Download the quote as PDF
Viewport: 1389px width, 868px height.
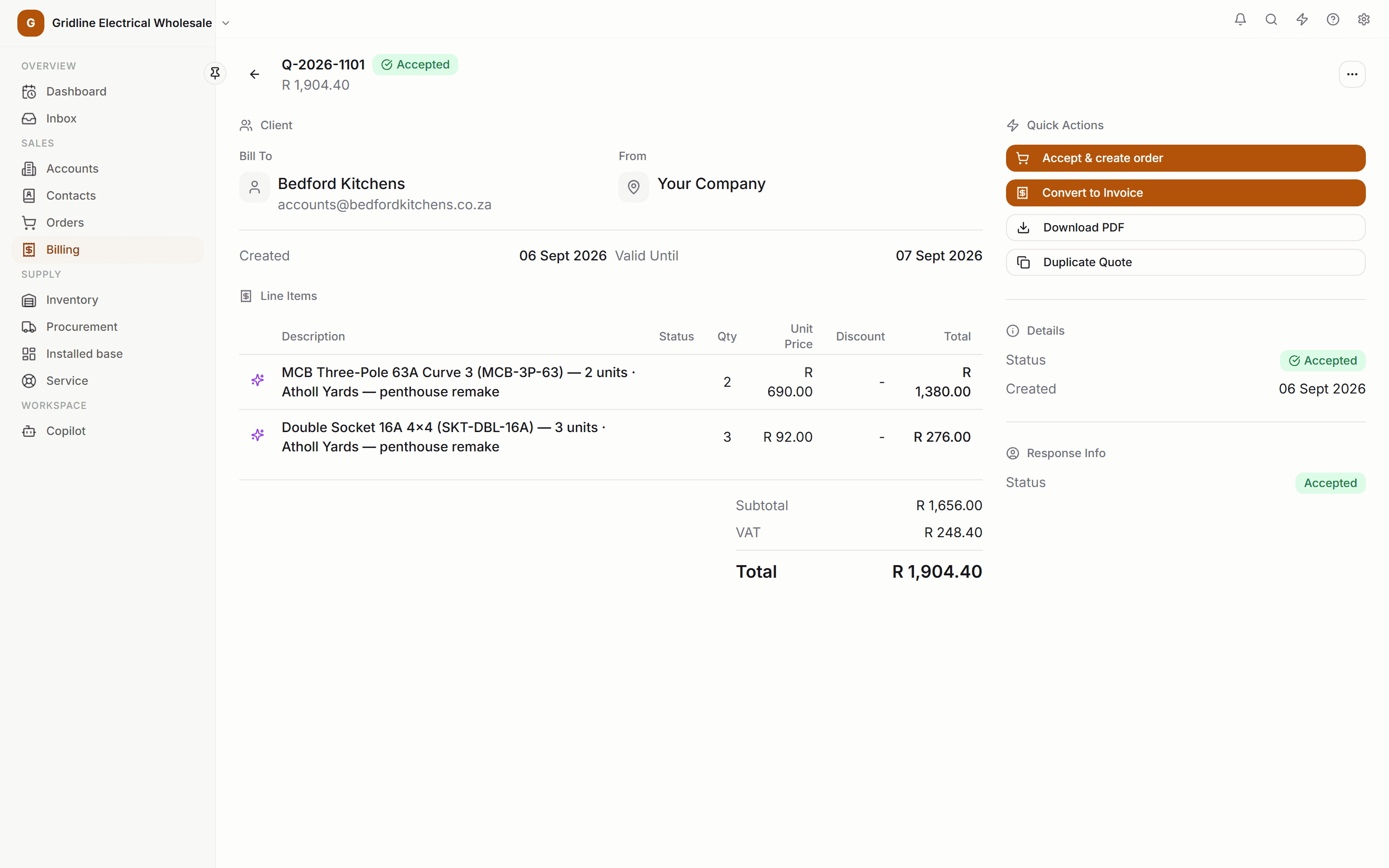tap(1185, 227)
